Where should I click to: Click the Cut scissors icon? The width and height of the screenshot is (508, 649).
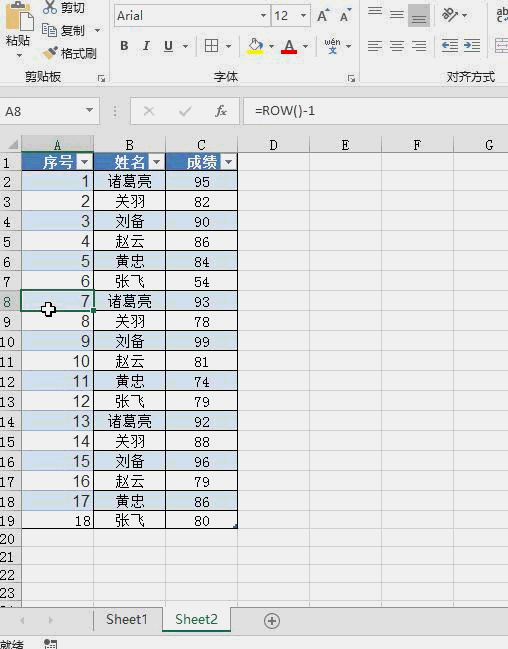50,7
